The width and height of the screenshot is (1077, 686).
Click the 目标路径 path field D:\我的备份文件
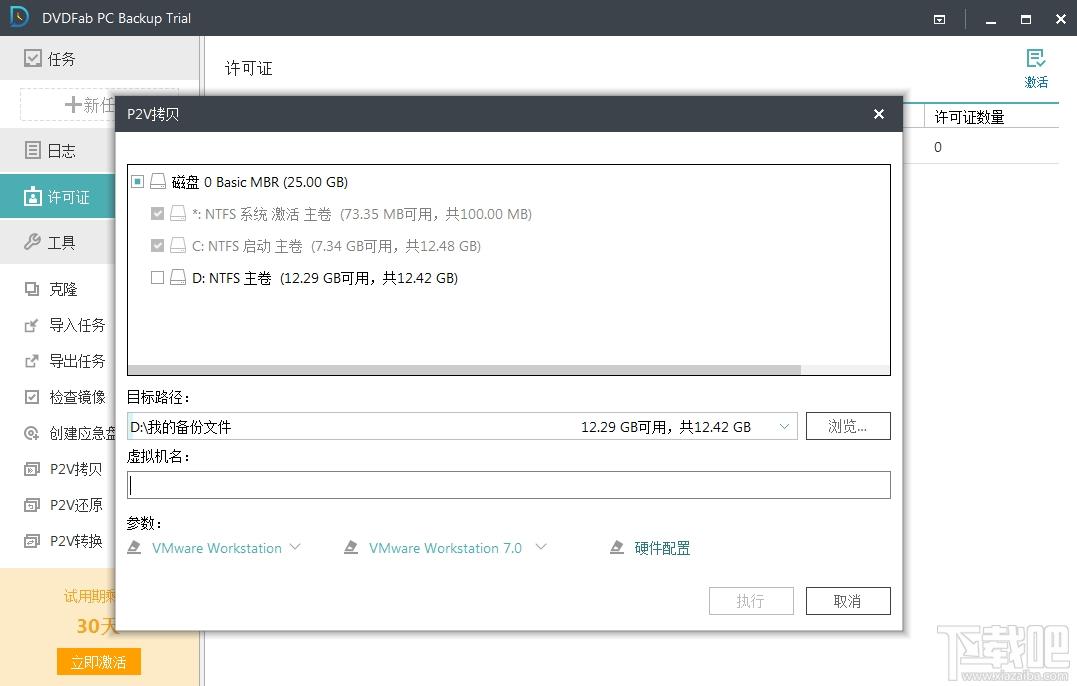click(x=462, y=426)
